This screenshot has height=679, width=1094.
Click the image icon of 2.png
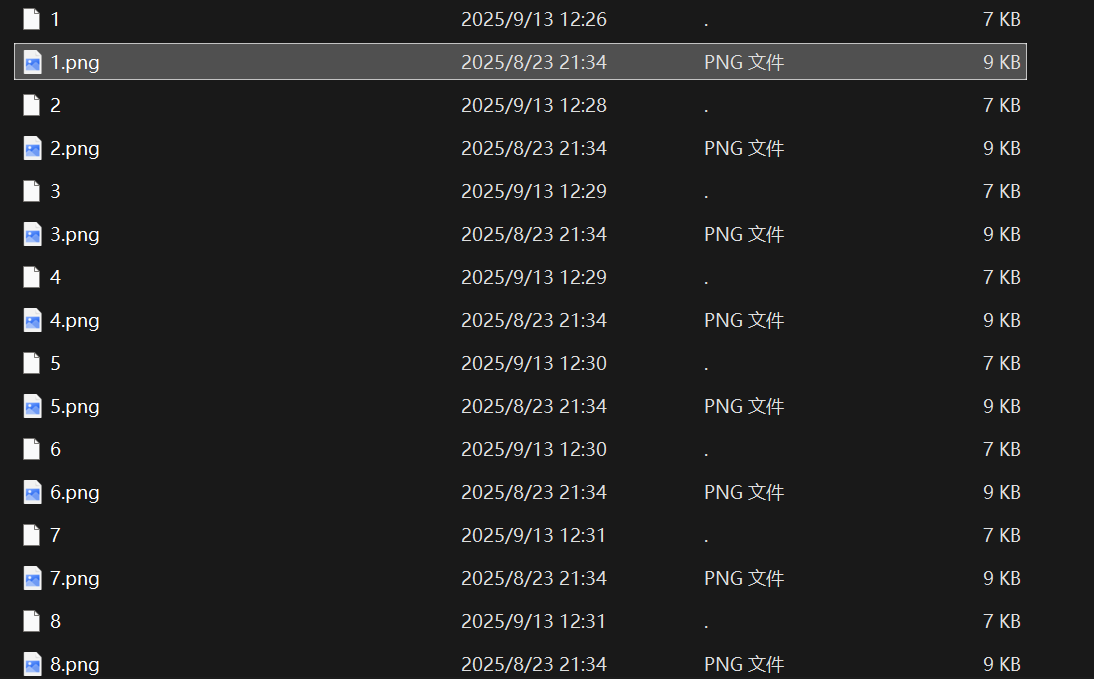[x=32, y=148]
